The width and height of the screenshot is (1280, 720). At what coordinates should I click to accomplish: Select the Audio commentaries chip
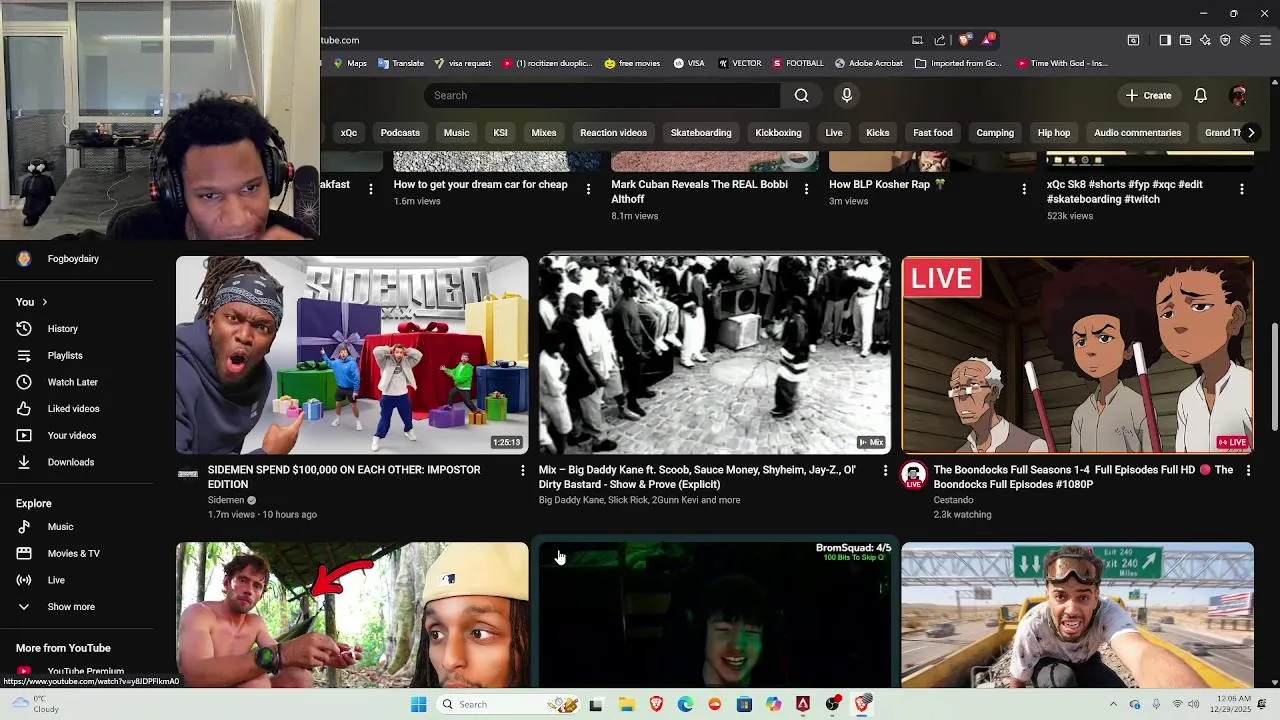pyautogui.click(x=1137, y=132)
